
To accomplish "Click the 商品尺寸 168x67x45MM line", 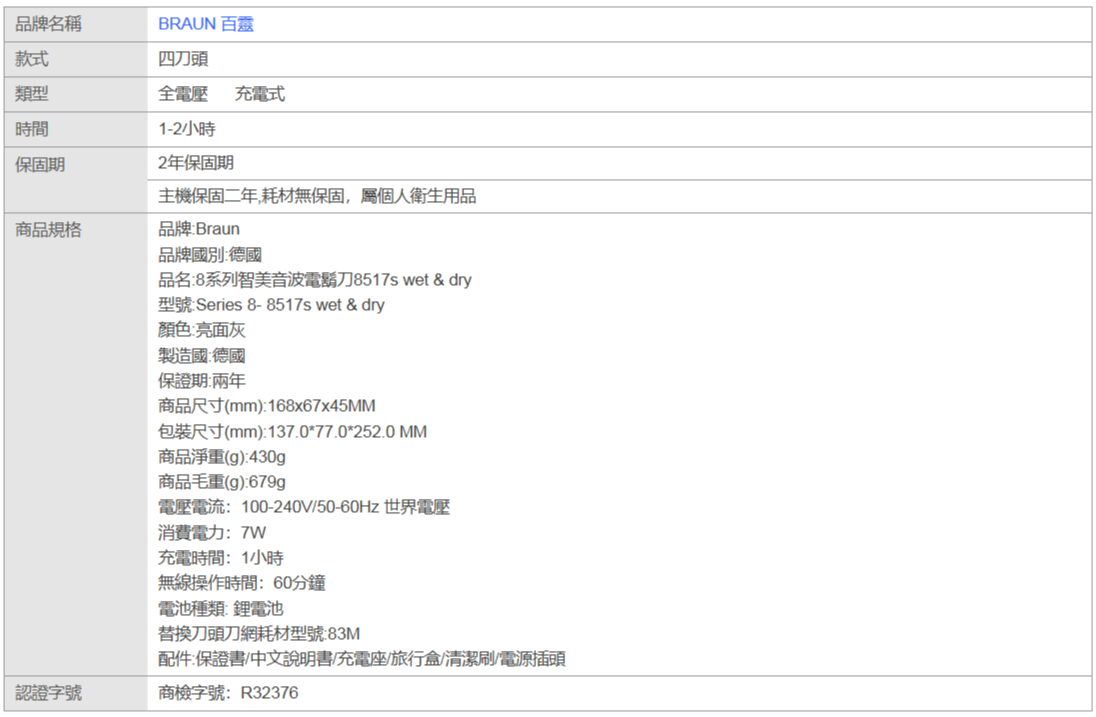I will pyautogui.click(x=266, y=406).
